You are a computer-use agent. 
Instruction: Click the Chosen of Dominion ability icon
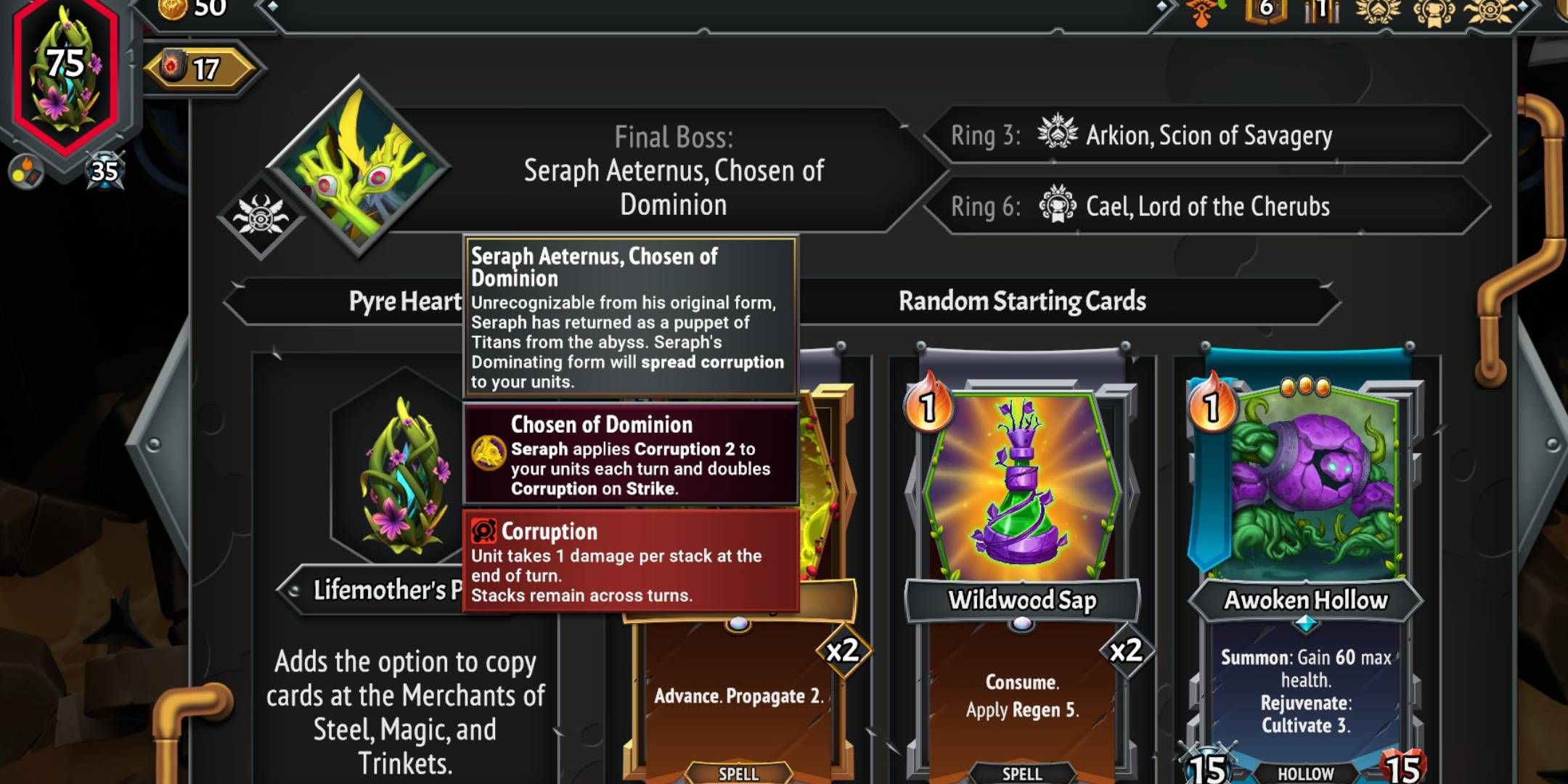[x=489, y=453]
